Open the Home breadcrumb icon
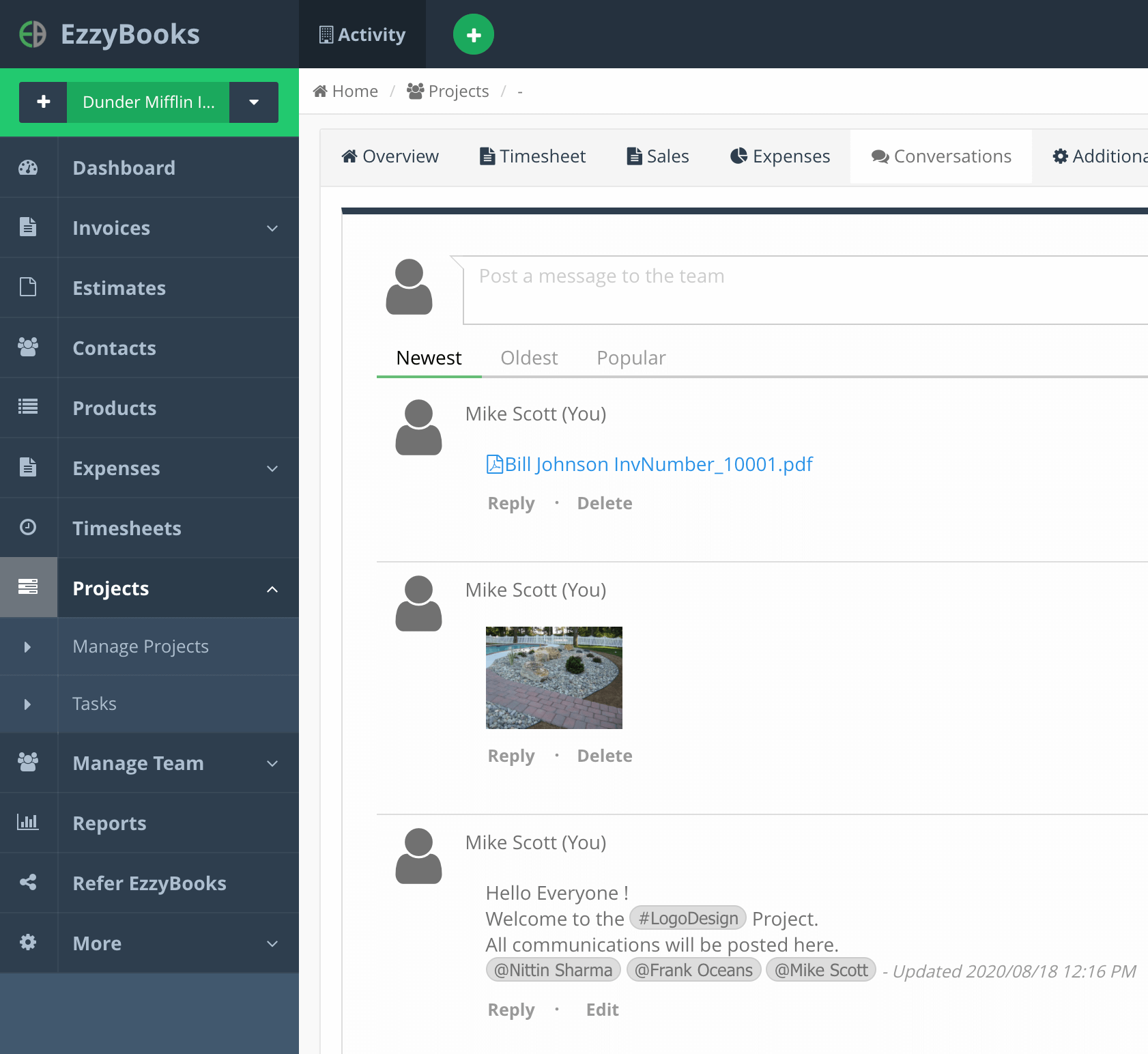Screen dimensions: 1148x1054 (x=320, y=90)
